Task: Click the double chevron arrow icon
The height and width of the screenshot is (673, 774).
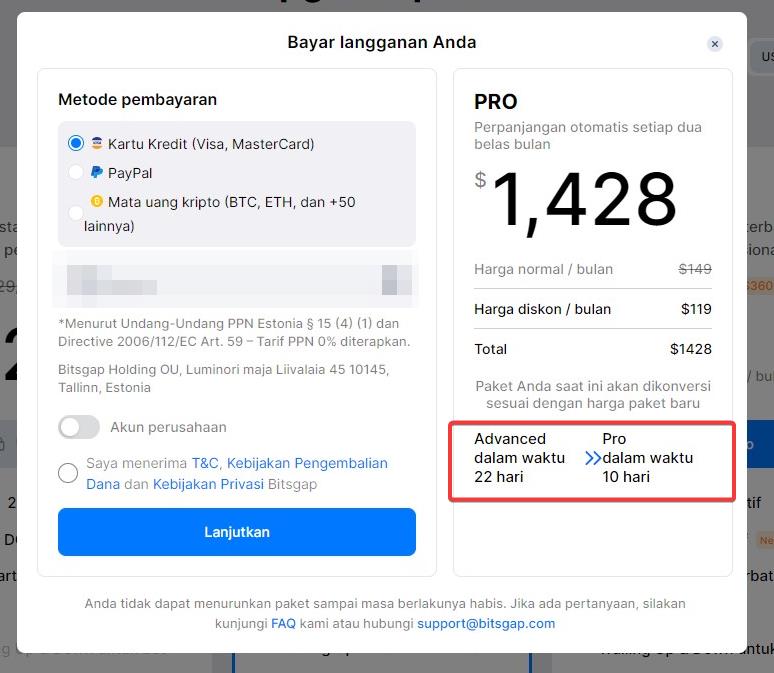Action: click(593, 458)
